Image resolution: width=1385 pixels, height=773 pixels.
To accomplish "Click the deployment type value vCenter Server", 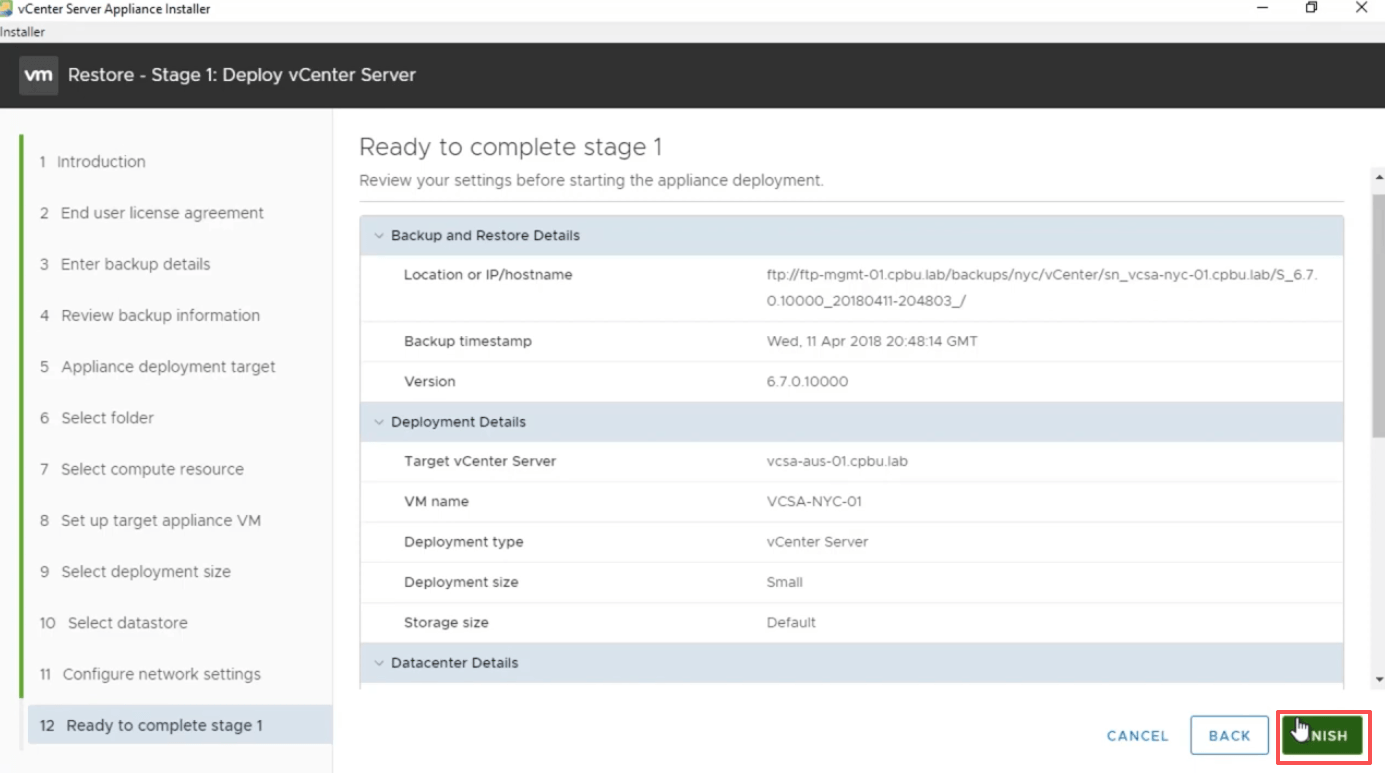I will point(817,542).
